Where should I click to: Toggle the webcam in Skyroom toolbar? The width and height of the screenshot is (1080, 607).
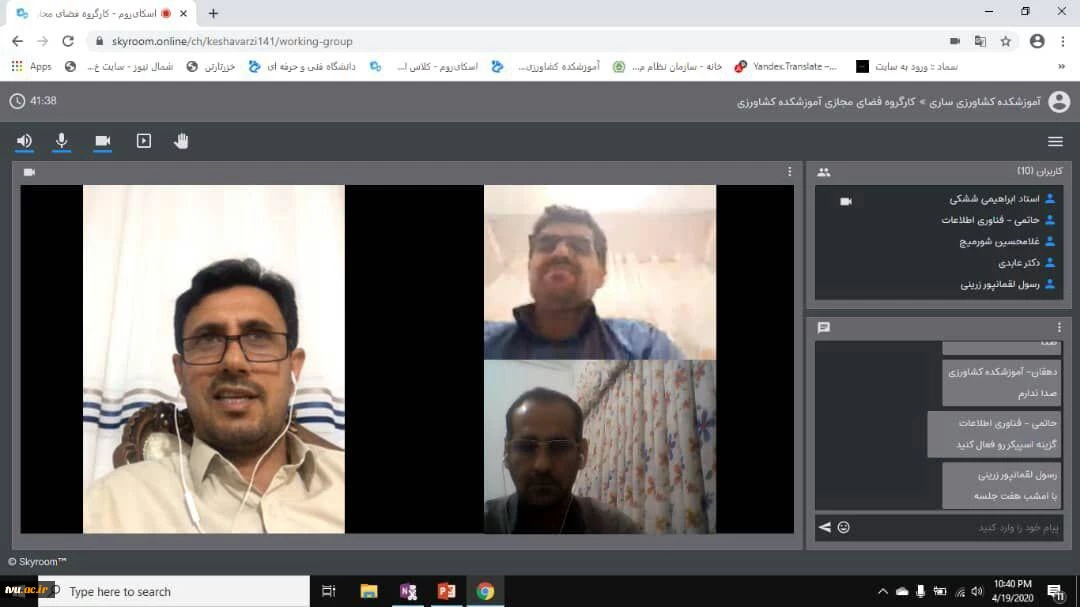click(x=102, y=141)
